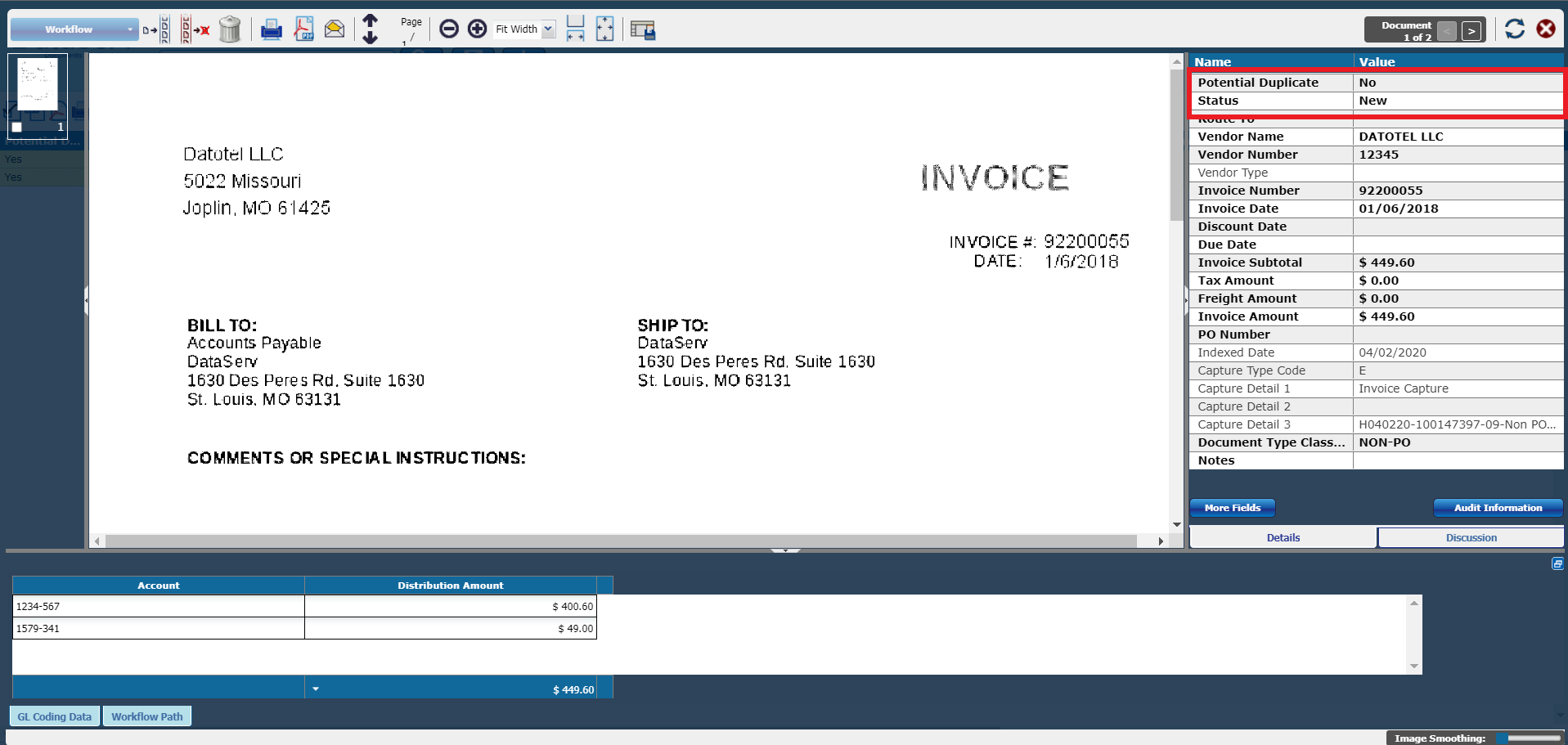Click the GL grid scroll down arrow
This screenshot has height=745, width=1568.
click(x=1413, y=666)
